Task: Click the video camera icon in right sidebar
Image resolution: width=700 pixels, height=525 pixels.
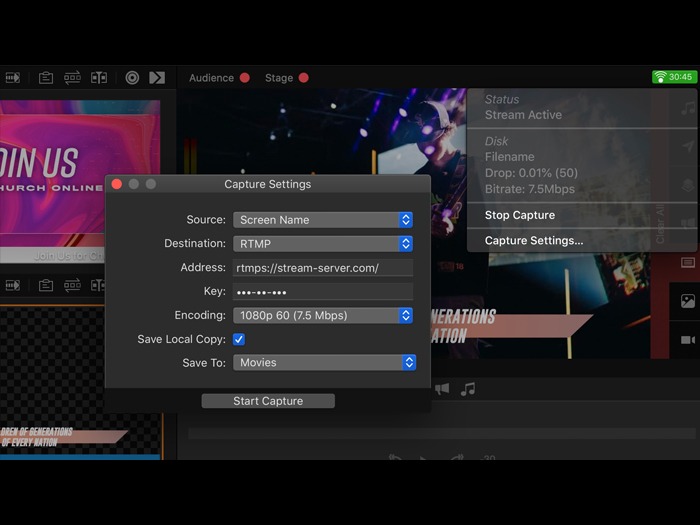Action: (x=688, y=340)
